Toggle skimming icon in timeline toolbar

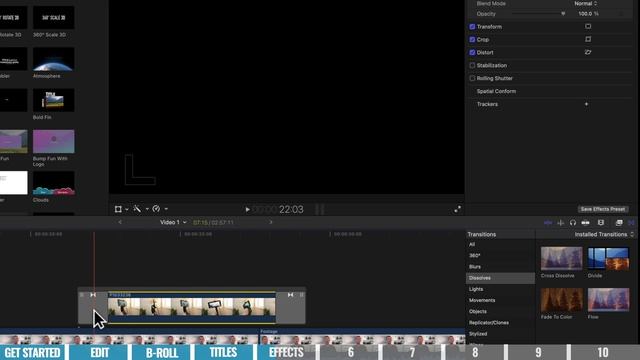548,222
